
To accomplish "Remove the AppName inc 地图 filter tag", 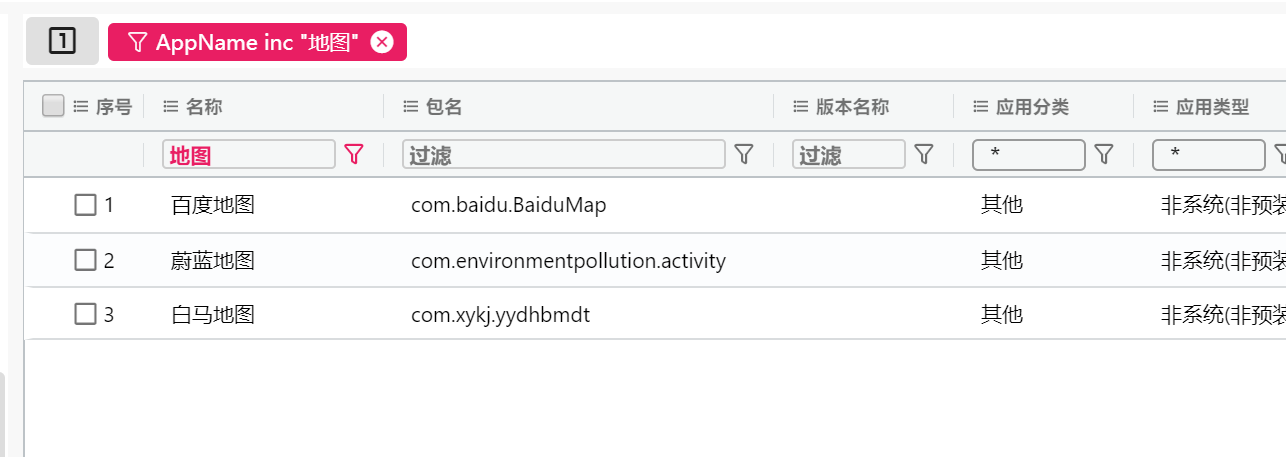I will (x=381, y=42).
